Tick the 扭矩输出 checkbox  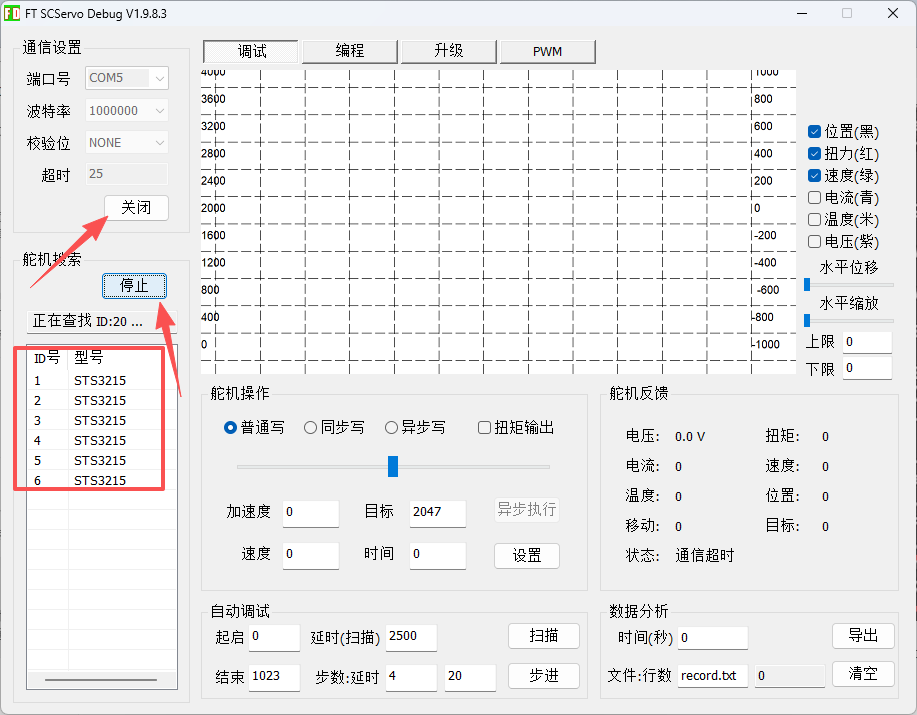(x=484, y=428)
